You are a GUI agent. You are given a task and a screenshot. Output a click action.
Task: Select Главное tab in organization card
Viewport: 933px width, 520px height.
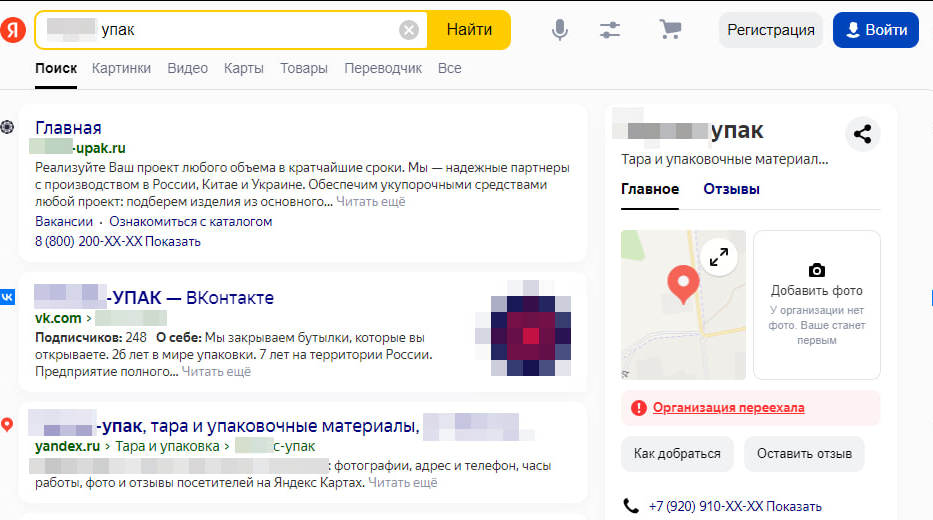pyautogui.click(x=650, y=189)
